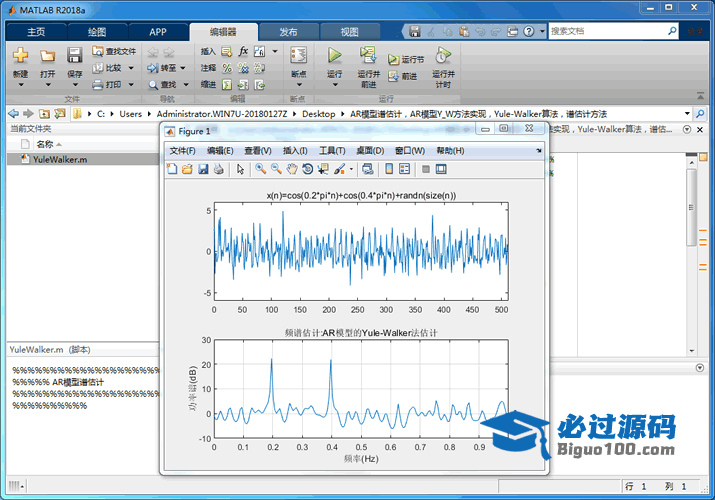Click Find Files (查找文件) in ribbon
This screenshot has width=715, height=500.
[x=114, y=51]
